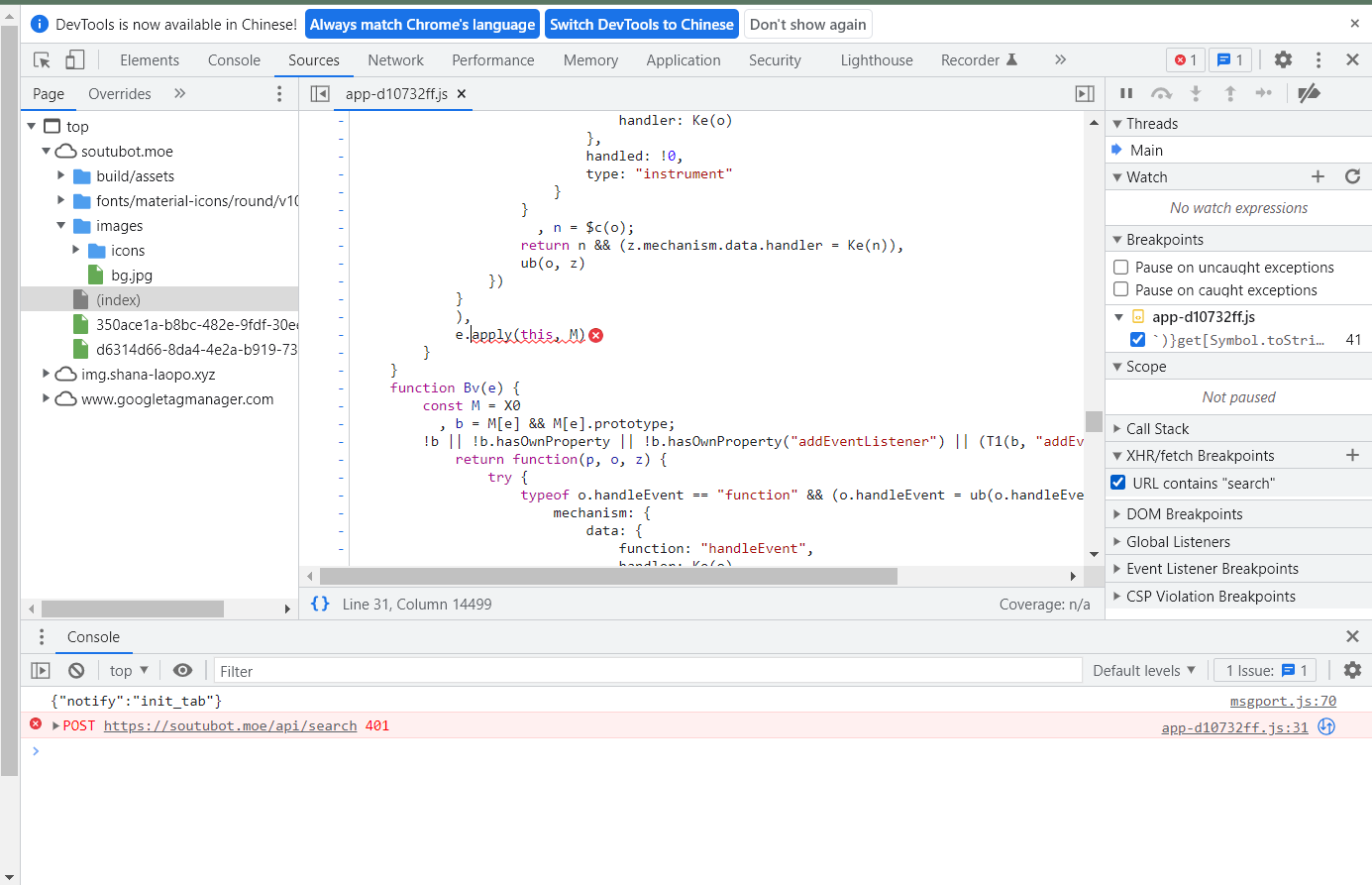The width and height of the screenshot is (1372, 885).
Task: Open navigator pane three-dot menu
Action: click(279, 94)
